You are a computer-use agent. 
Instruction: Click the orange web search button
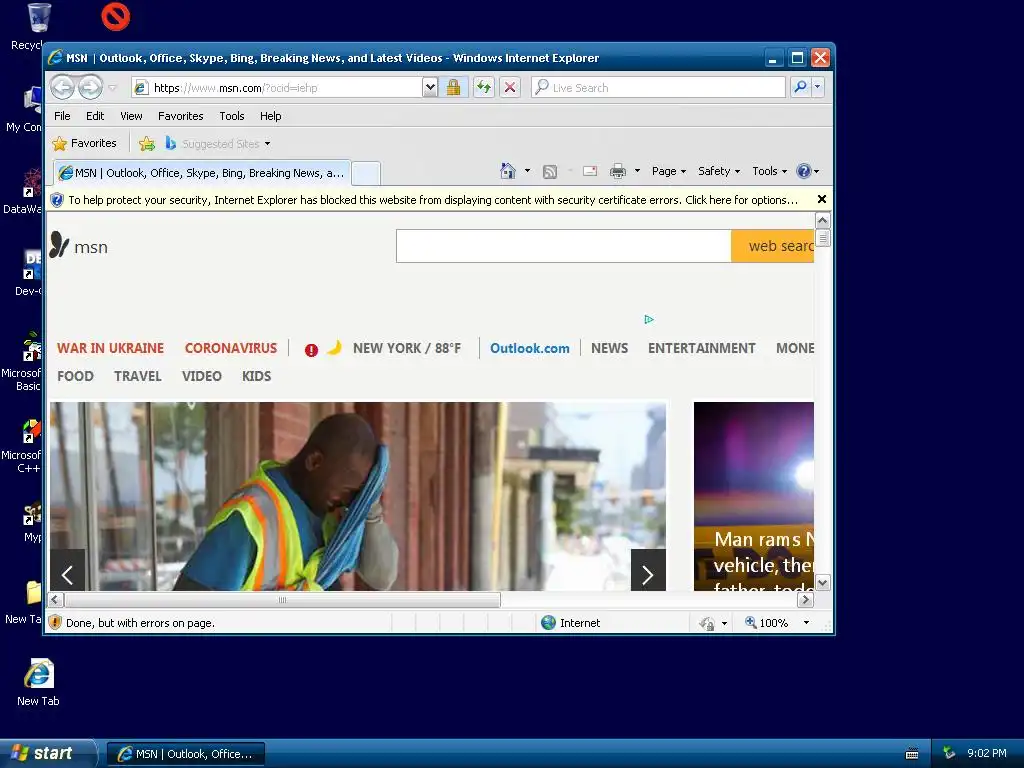click(773, 246)
